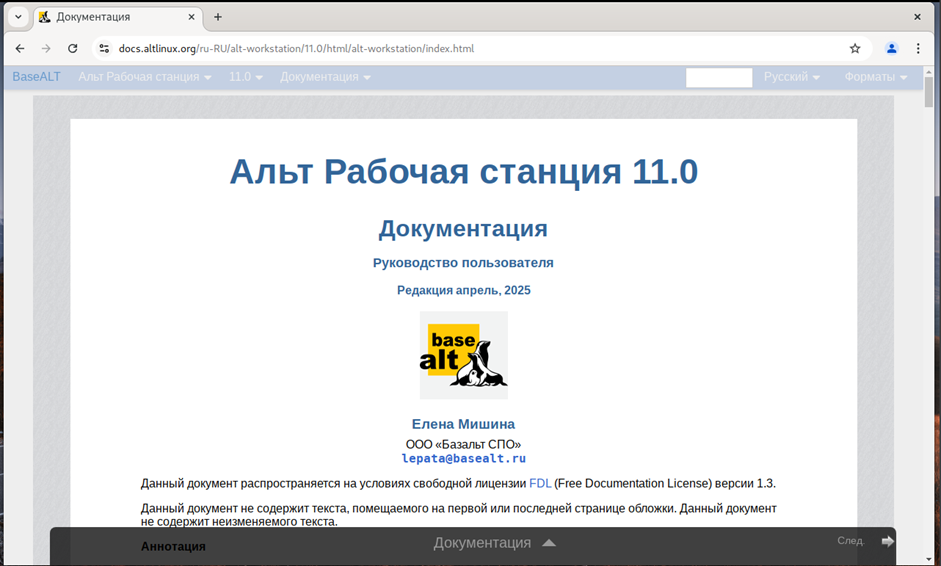Open the FDL license link
The height and width of the screenshot is (566, 941).
pos(540,483)
